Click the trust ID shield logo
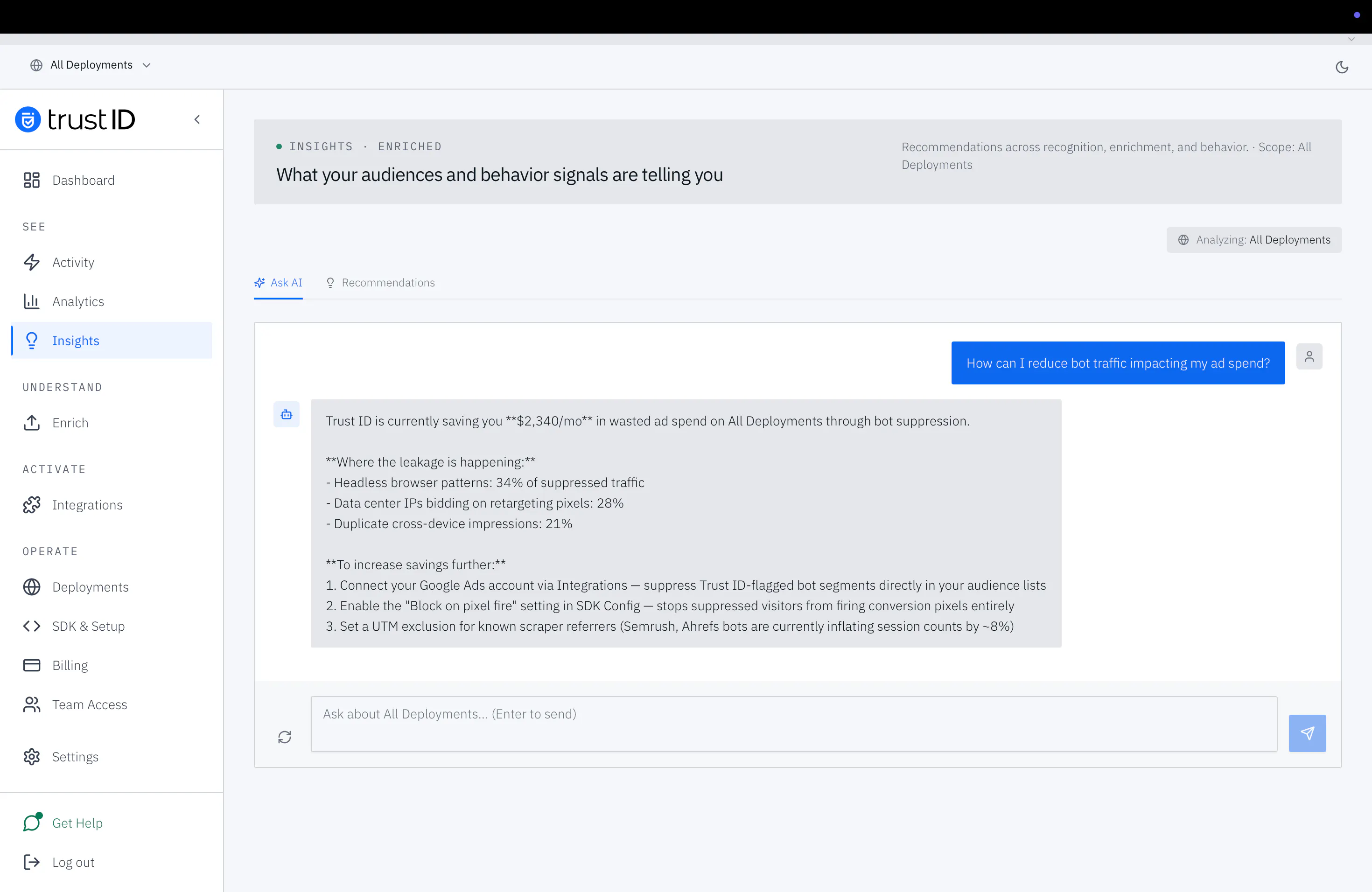Image resolution: width=1372 pixels, height=892 pixels. (28, 119)
